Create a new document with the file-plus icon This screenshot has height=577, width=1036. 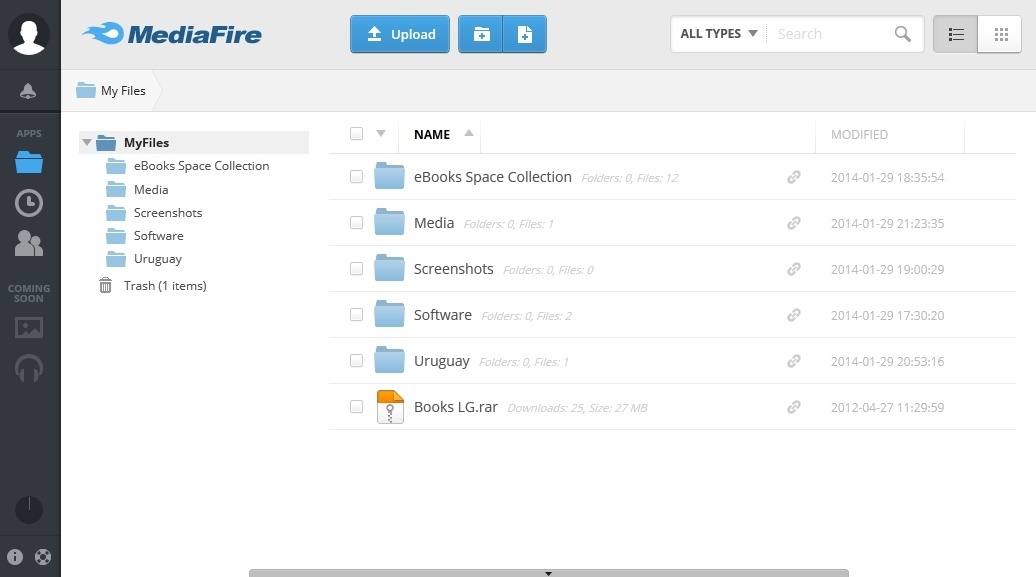click(x=524, y=33)
